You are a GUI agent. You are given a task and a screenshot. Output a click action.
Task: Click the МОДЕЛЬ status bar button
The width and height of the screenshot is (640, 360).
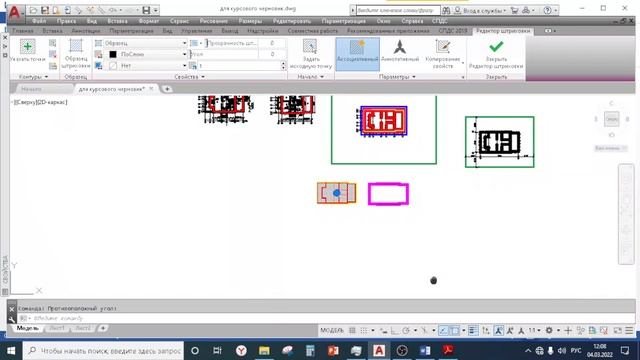(332, 330)
